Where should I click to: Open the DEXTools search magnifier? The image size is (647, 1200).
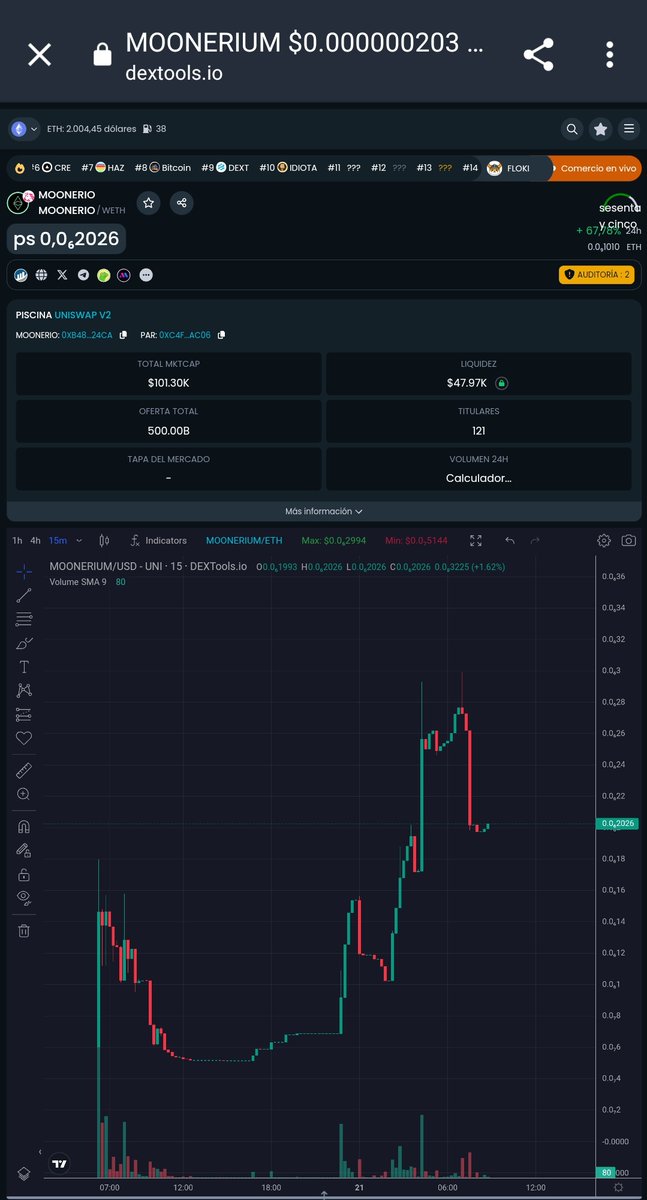tap(571, 129)
